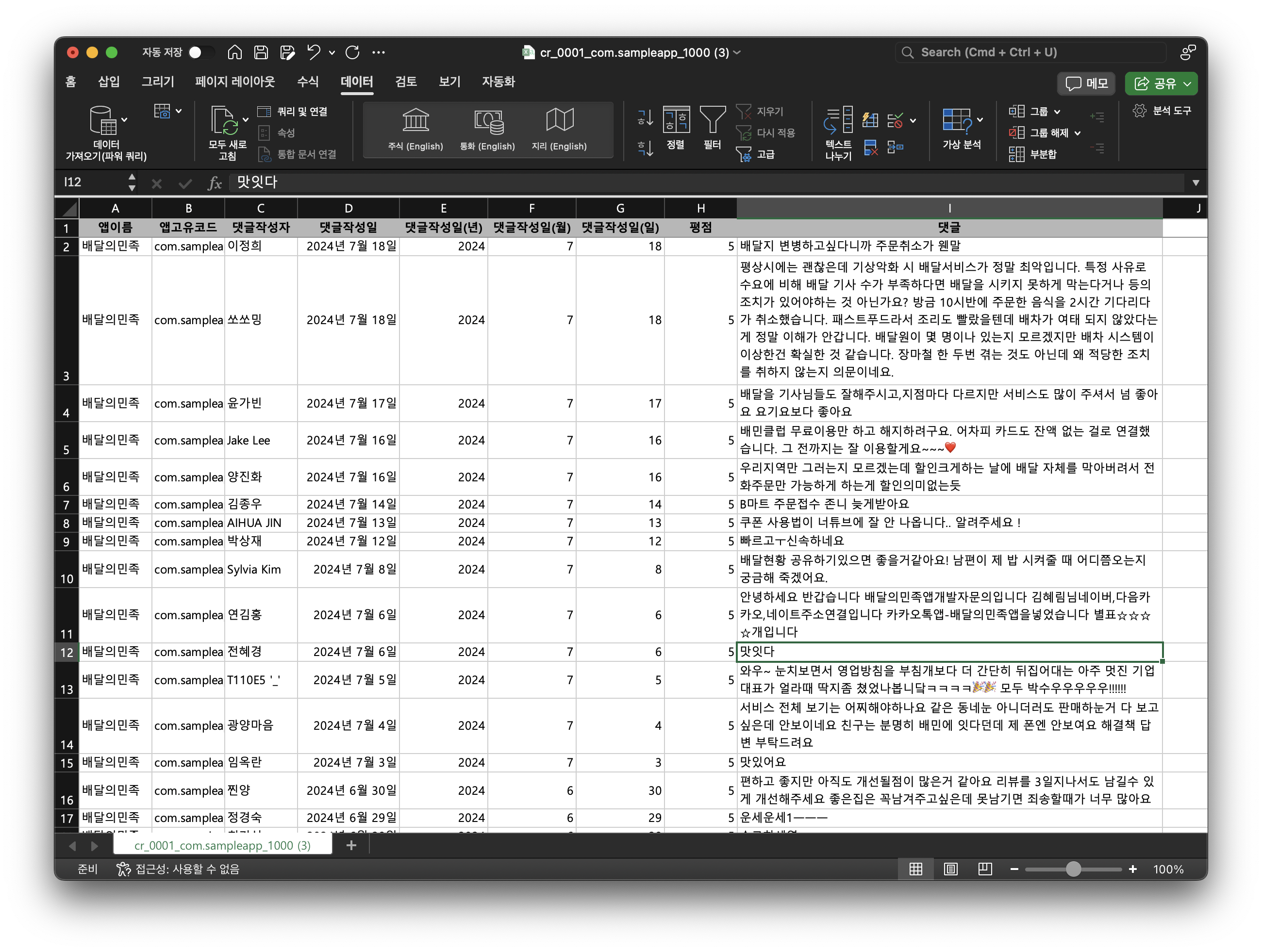Screen dimensions: 1262x952
Task: Open the Sort dialog icon
Action: 676,121
